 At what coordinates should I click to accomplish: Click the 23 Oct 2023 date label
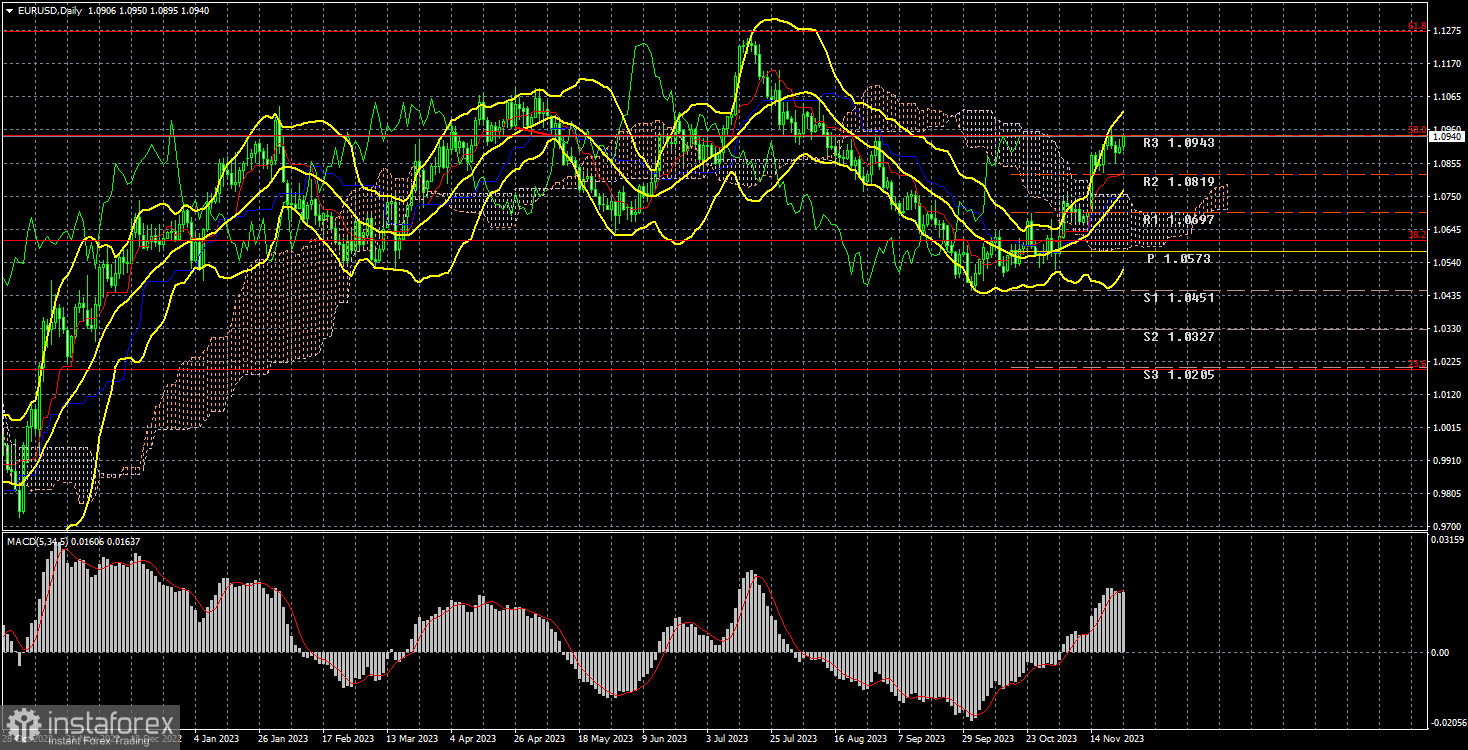tap(1052, 739)
